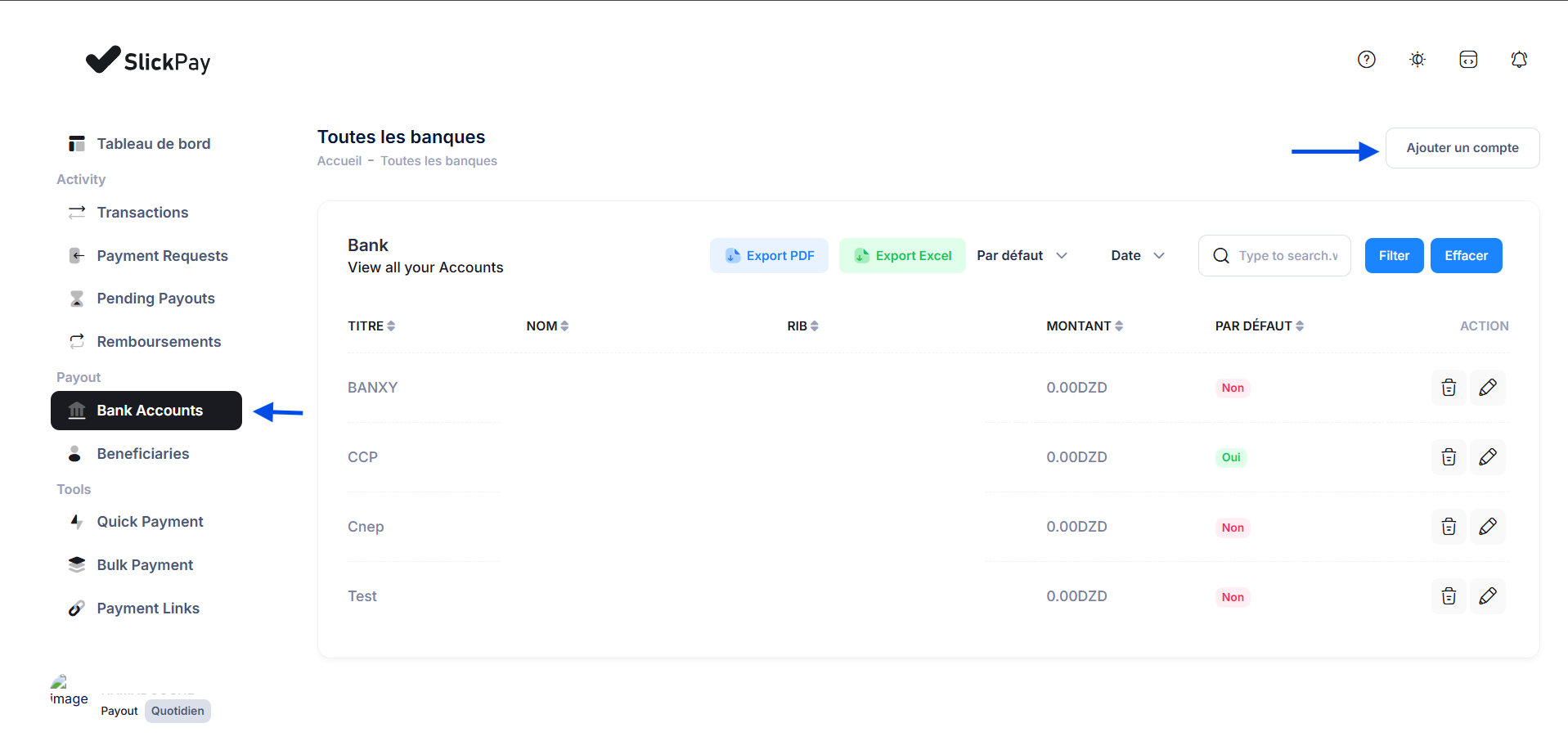Click the Payment Links chain icon
1568x741 pixels.
click(x=76, y=608)
